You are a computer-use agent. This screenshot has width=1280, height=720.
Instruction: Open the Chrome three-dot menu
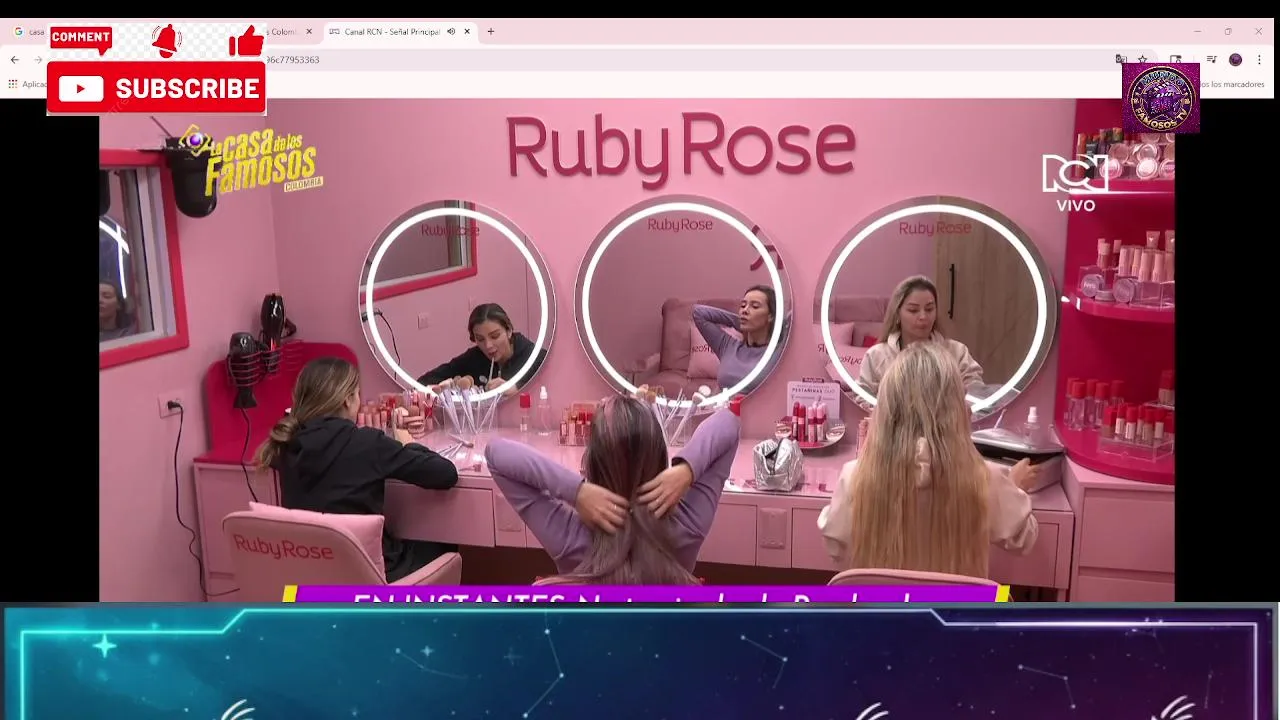point(1259,60)
